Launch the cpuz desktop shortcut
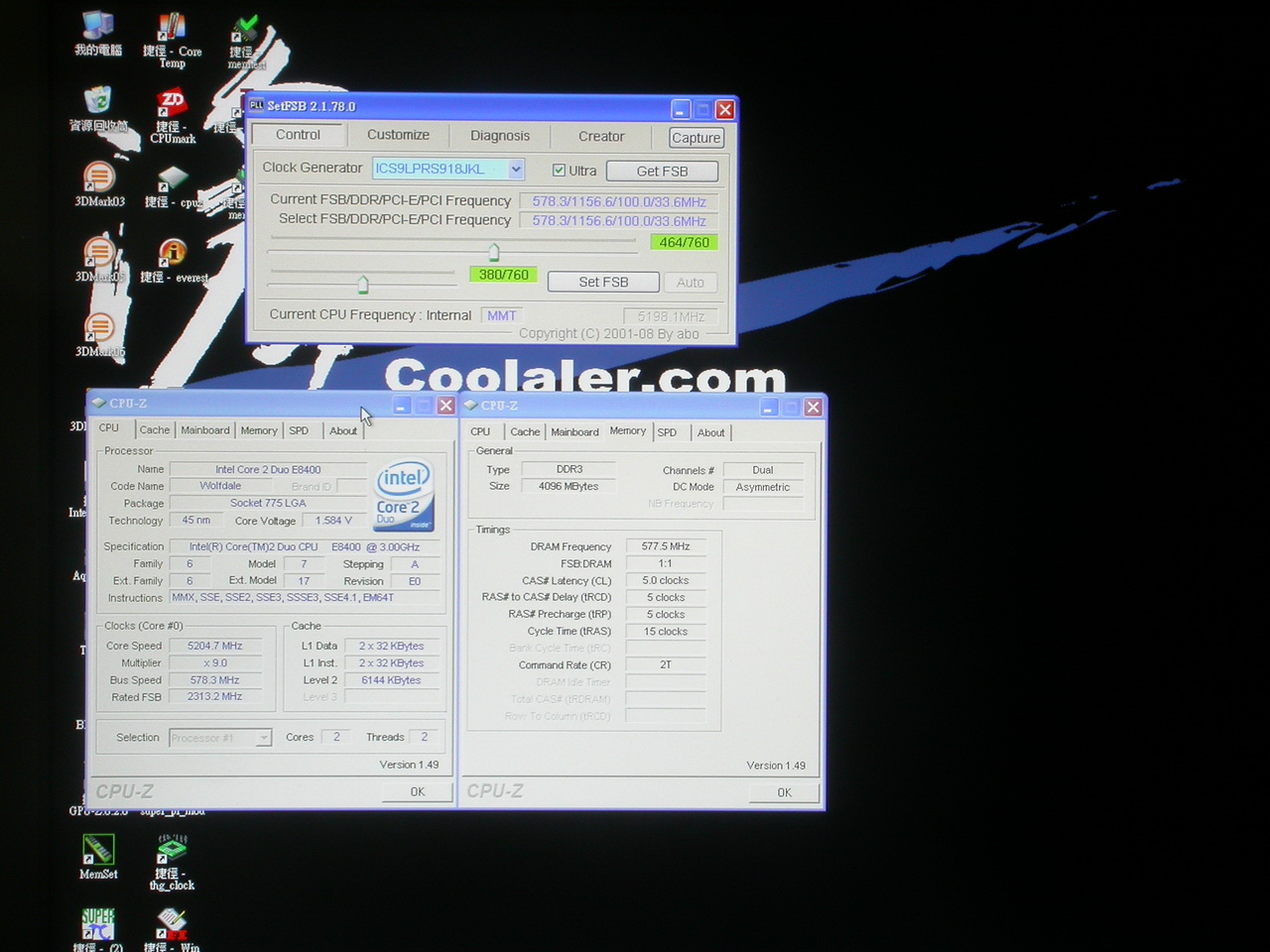1270x952 pixels. tap(174, 187)
